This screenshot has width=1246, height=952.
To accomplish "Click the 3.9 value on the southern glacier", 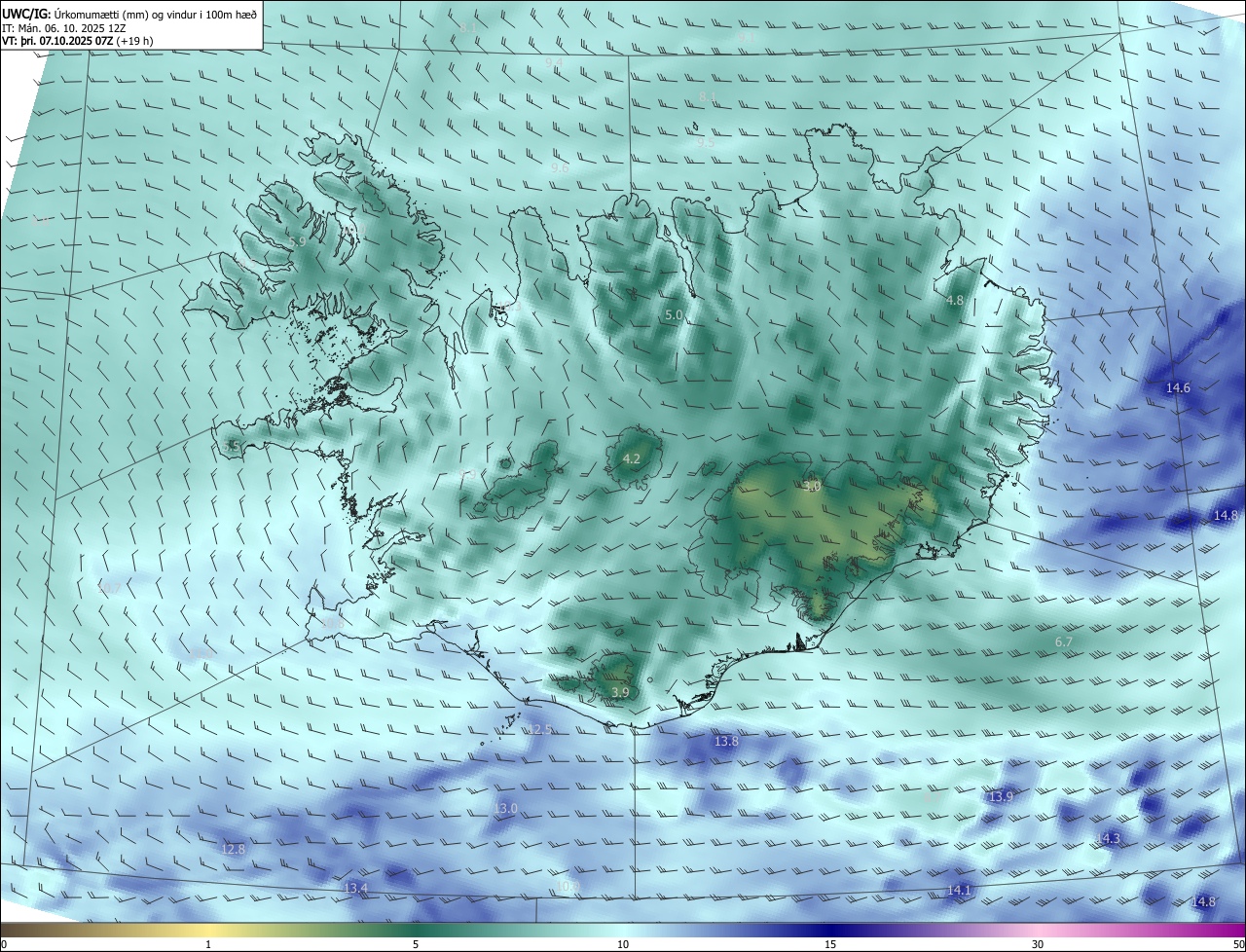I will [620, 692].
